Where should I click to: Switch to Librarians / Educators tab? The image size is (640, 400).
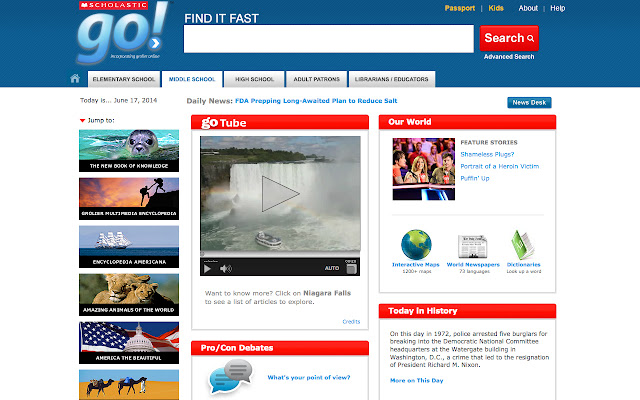click(x=391, y=79)
